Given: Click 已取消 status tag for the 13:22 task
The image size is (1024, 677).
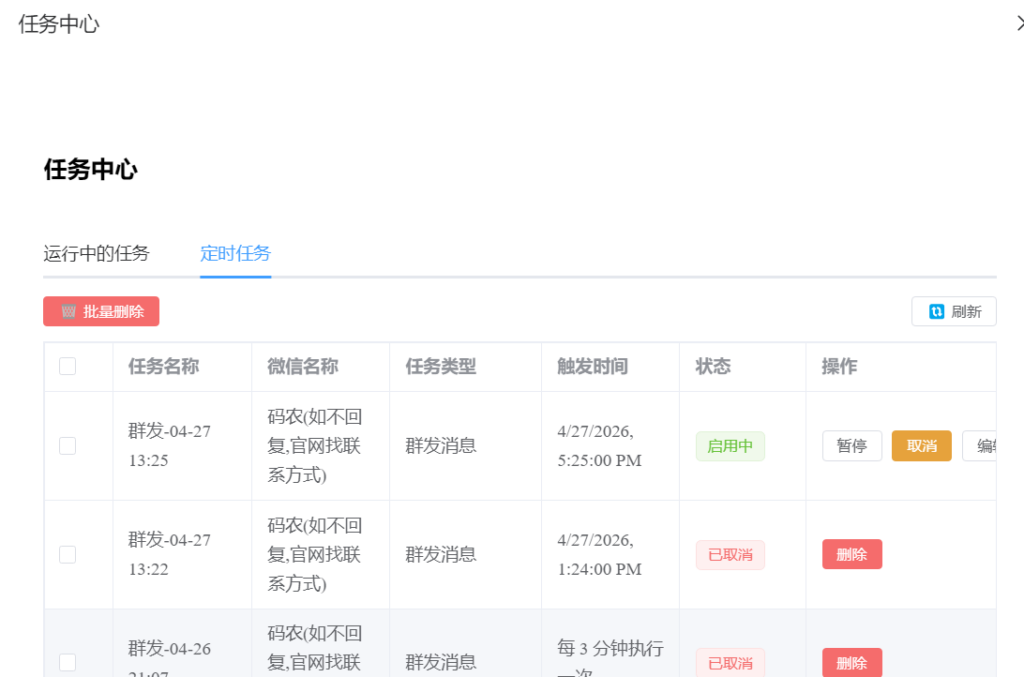Looking at the screenshot, I should click(730, 554).
